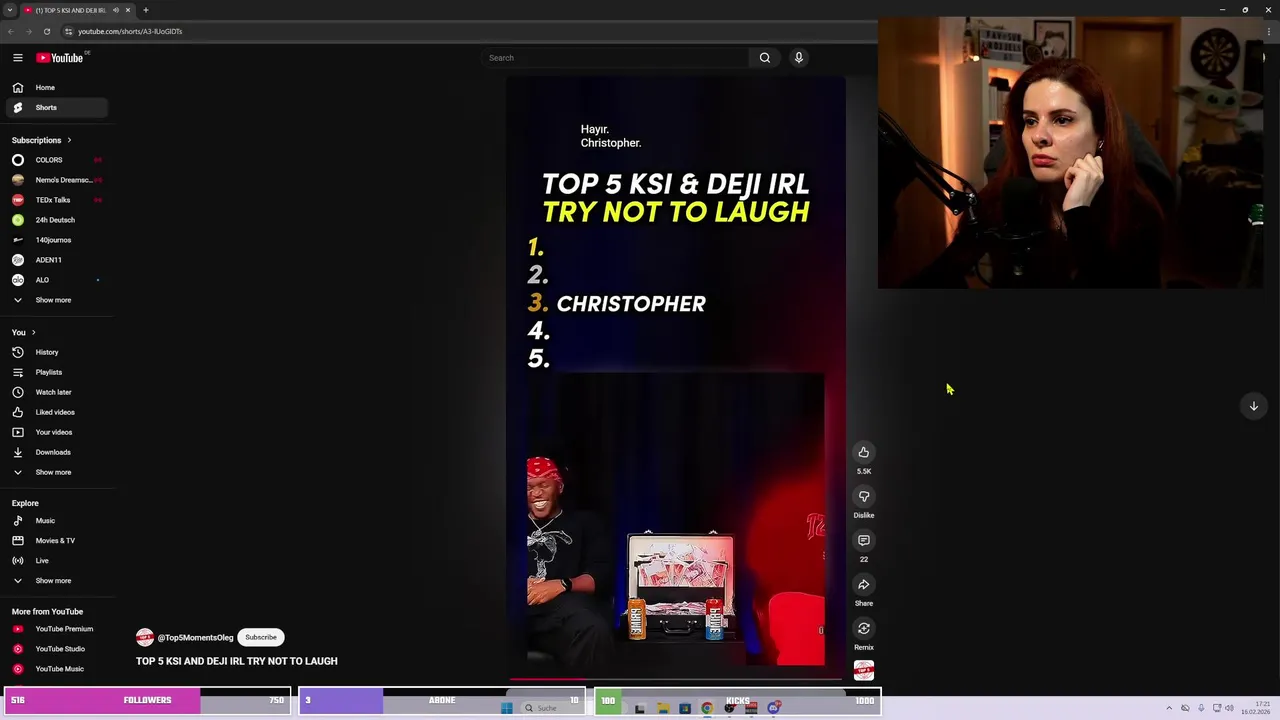Show more subscriptions under ALO
1280x720 pixels.
click(x=55, y=300)
